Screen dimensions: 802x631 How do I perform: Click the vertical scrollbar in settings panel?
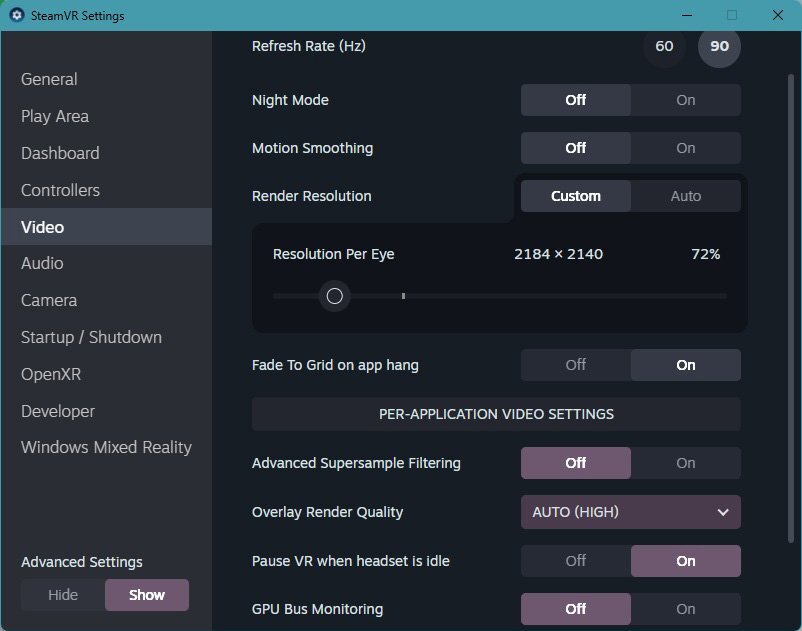(791, 308)
